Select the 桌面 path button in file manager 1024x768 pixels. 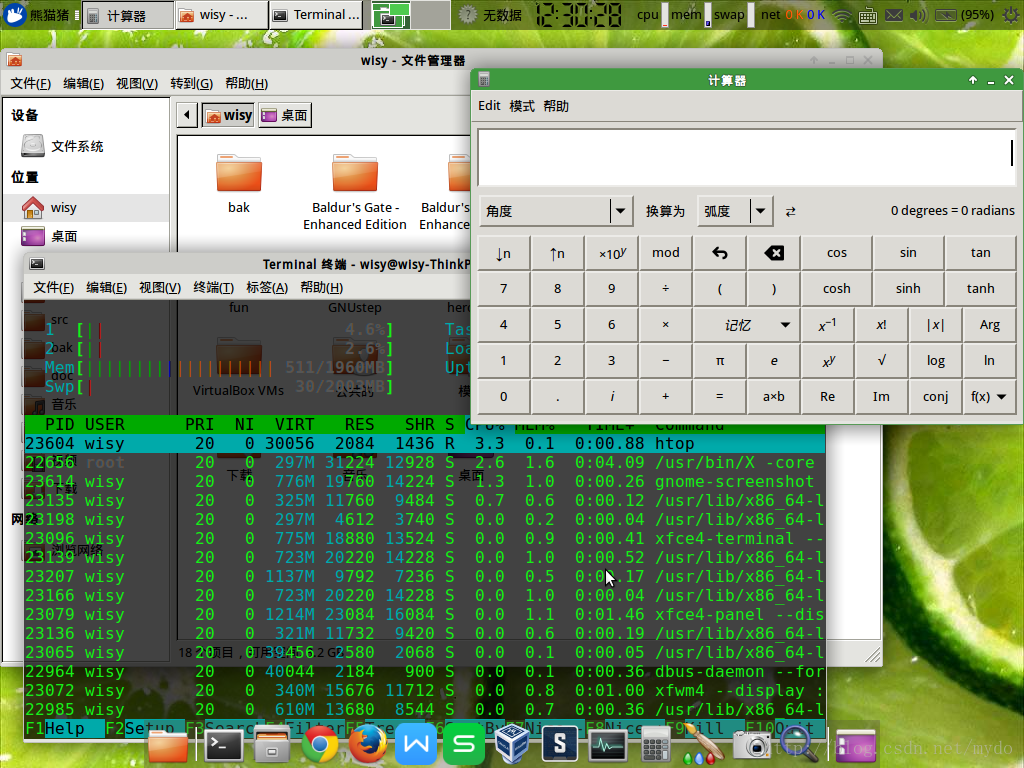tap(285, 116)
